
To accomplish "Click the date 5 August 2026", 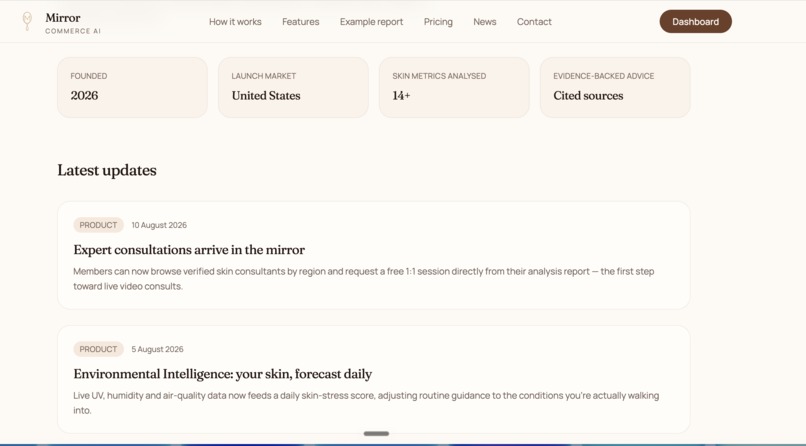I will click(157, 349).
